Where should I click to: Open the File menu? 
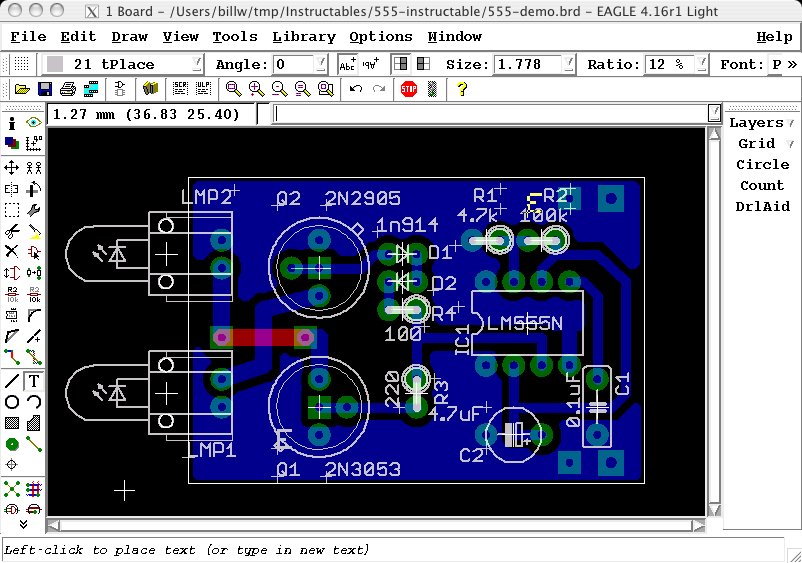[x=28, y=37]
